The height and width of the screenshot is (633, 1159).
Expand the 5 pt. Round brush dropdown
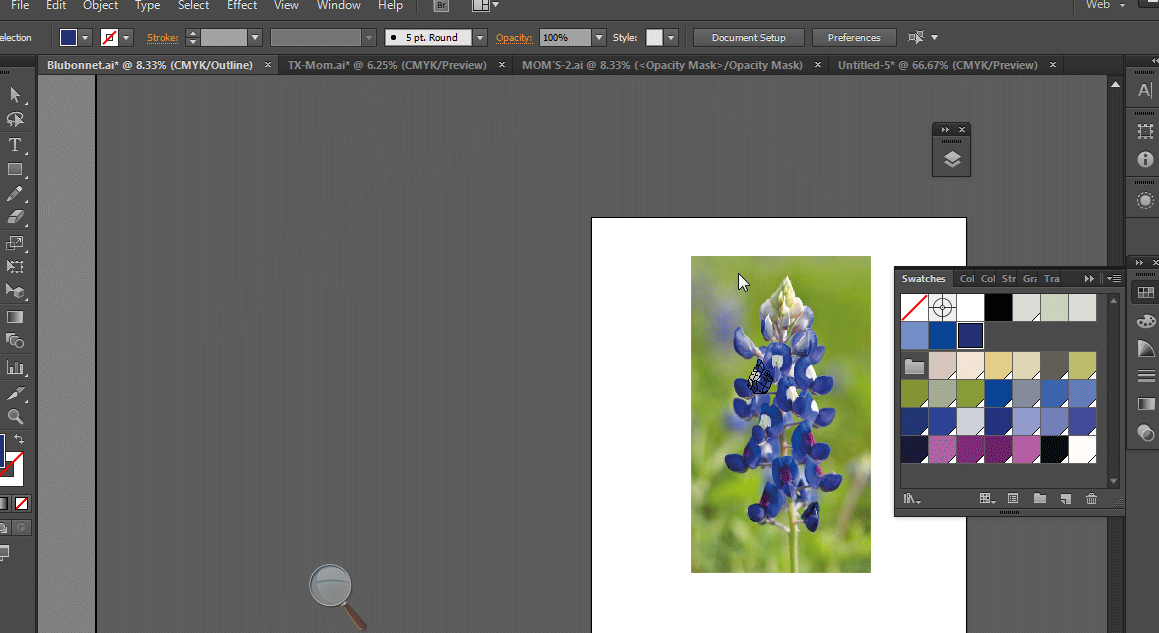click(x=480, y=38)
